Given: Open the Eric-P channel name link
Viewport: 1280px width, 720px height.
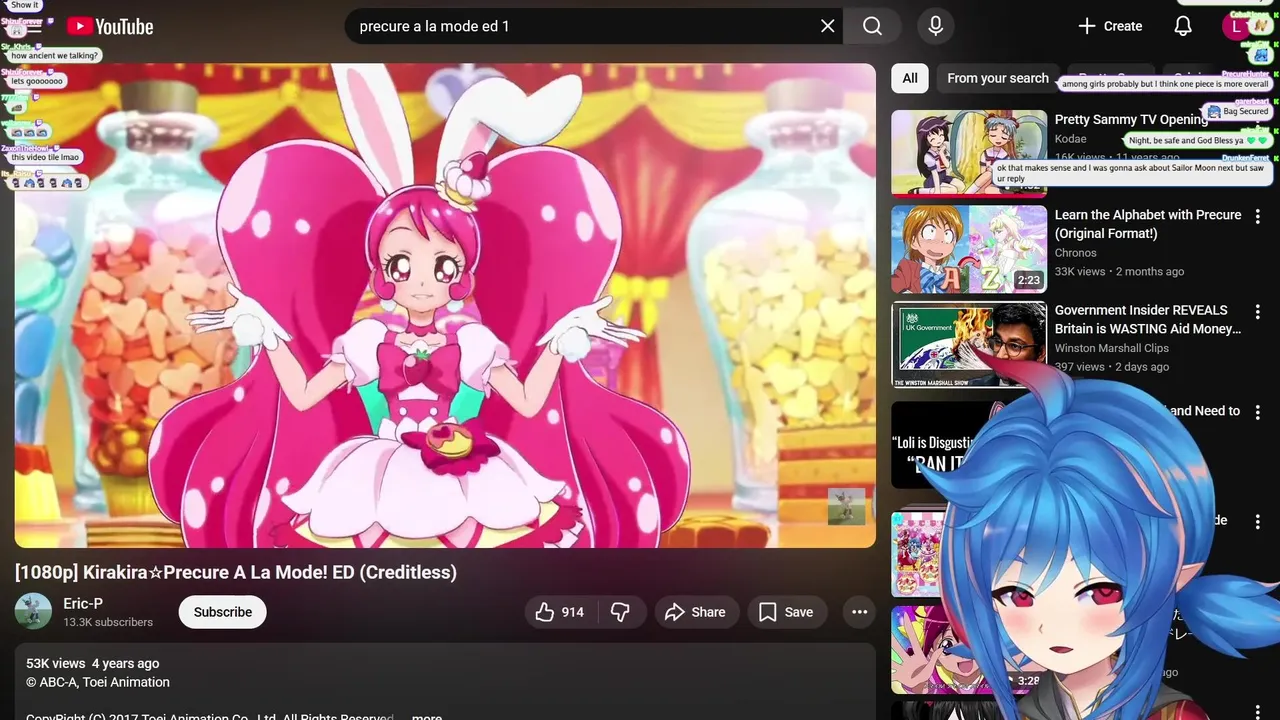Looking at the screenshot, I should [x=83, y=604].
